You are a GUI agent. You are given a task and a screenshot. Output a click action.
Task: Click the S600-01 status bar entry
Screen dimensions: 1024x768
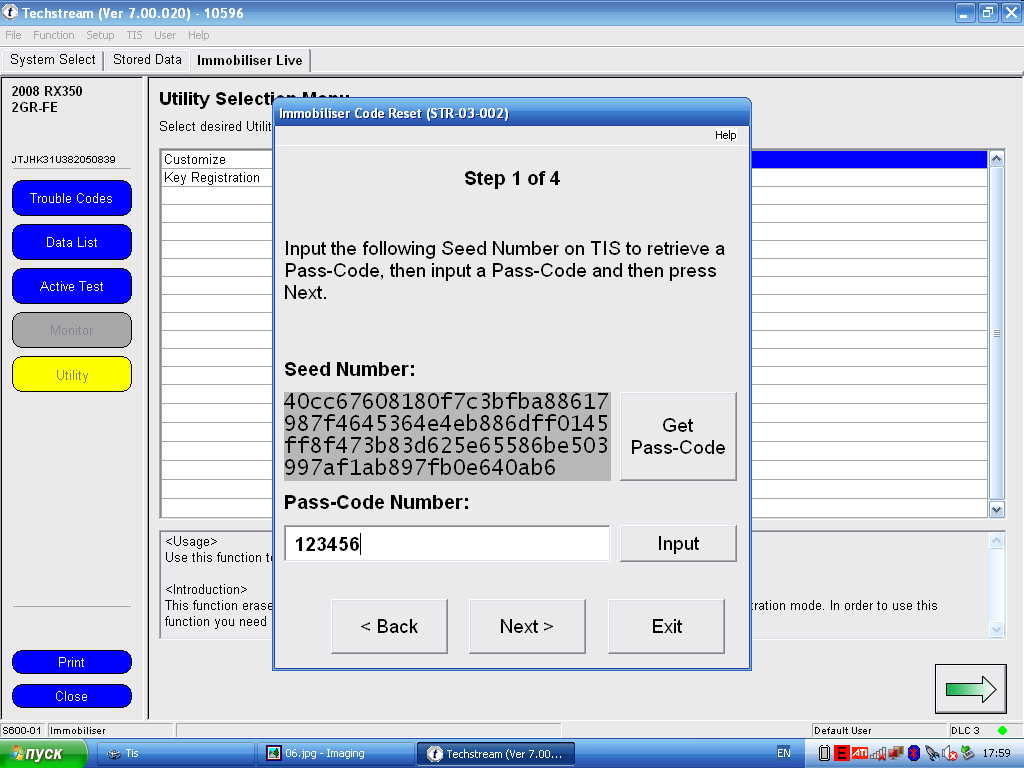coord(22,730)
